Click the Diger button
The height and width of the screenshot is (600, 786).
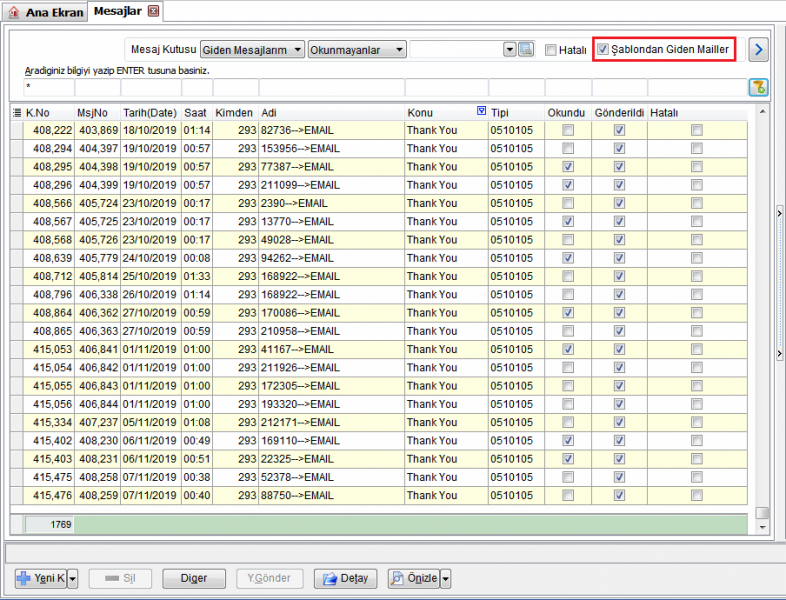pyautogui.click(x=194, y=578)
